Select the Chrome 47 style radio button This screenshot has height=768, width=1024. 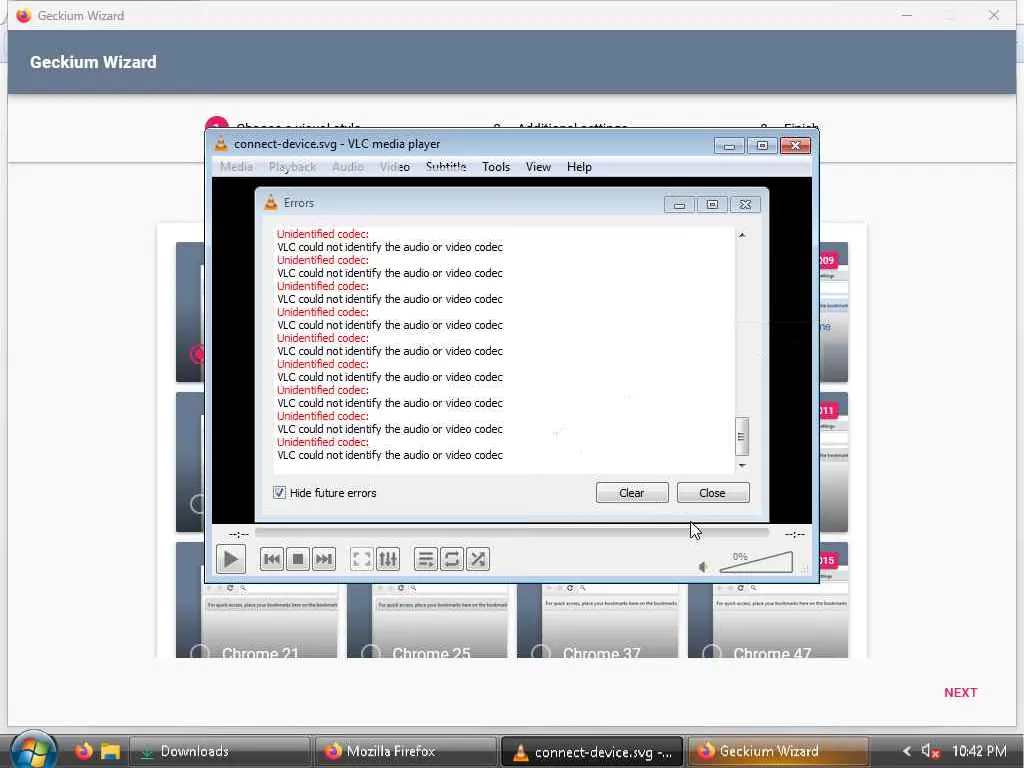(712, 652)
